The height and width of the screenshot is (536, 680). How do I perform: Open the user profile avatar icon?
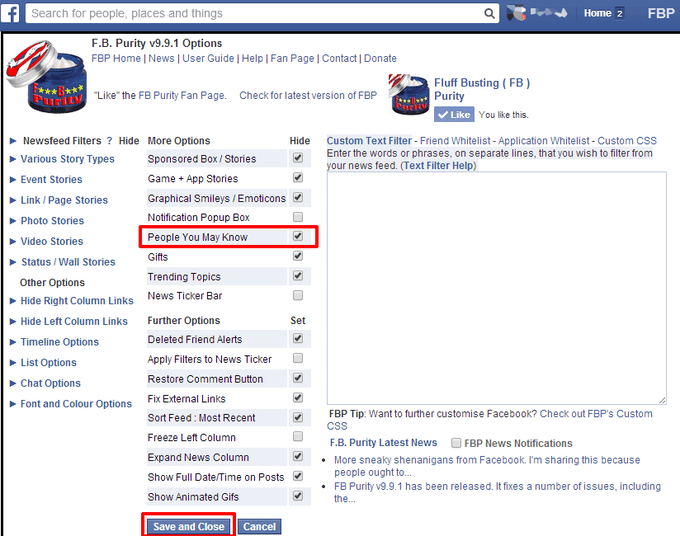pyautogui.click(x=516, y=13)
